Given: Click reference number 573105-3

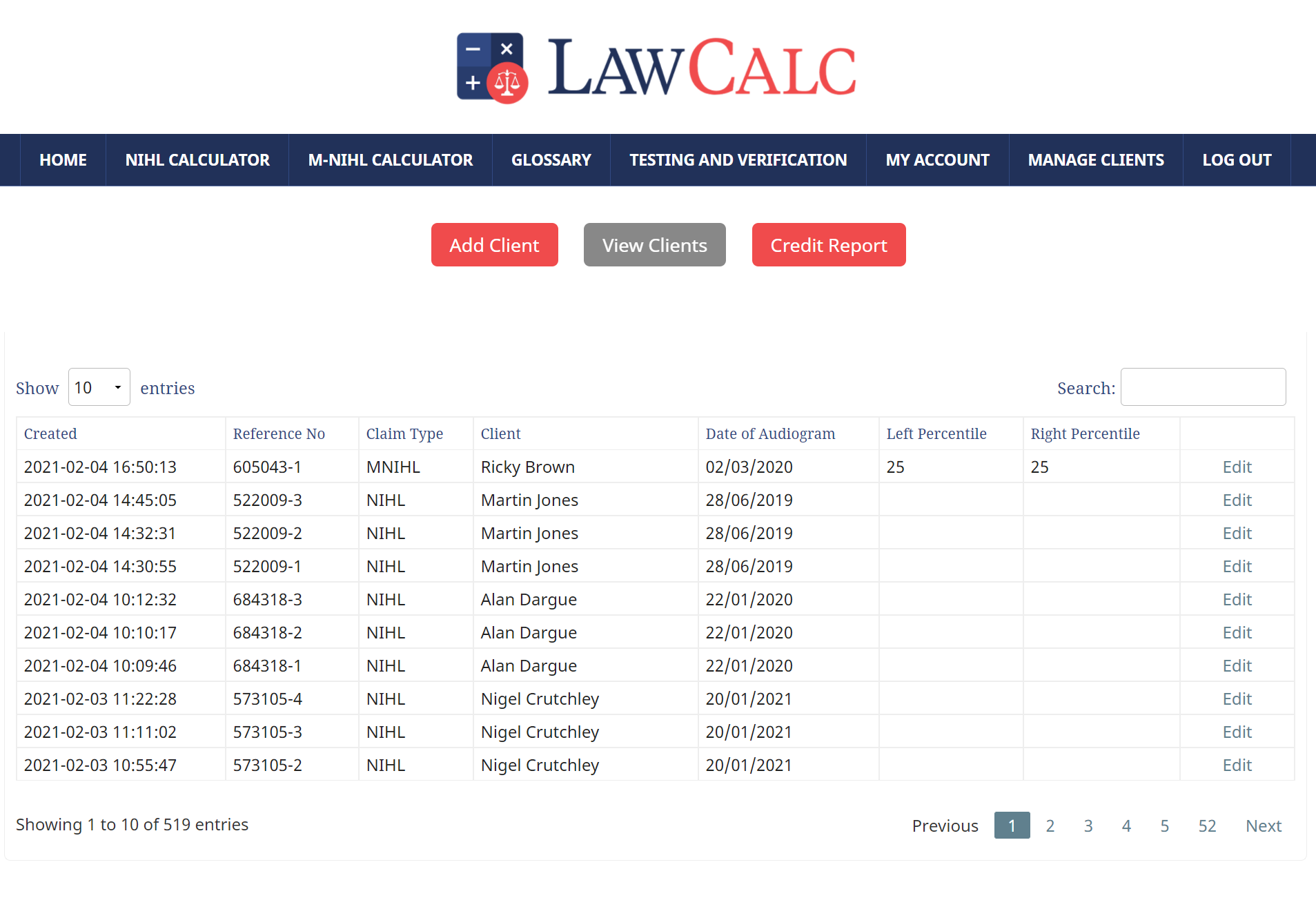Looking at the screenshot, I should [267, 732].
